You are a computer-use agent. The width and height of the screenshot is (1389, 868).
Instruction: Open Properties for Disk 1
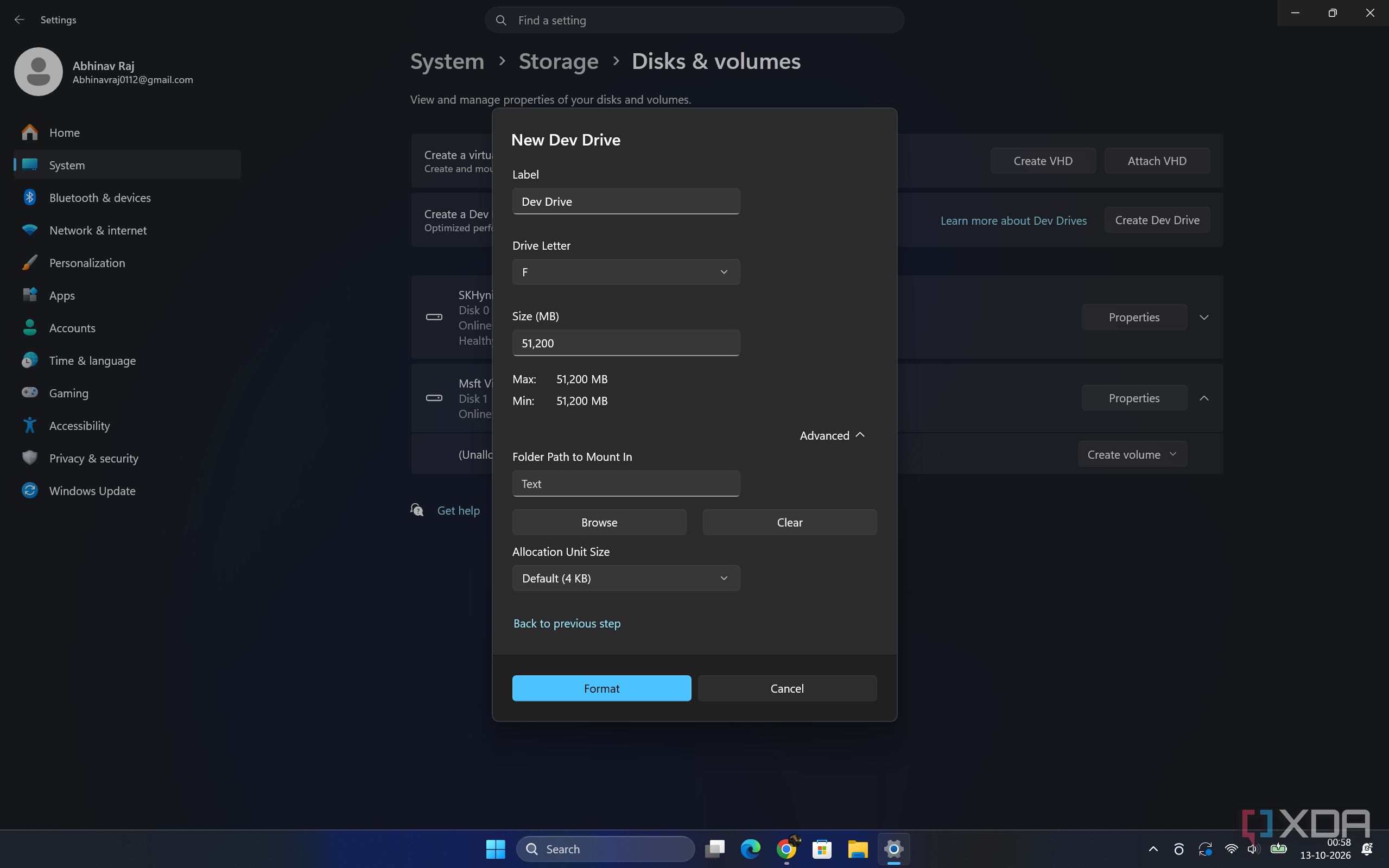[x=1134, y=398]
